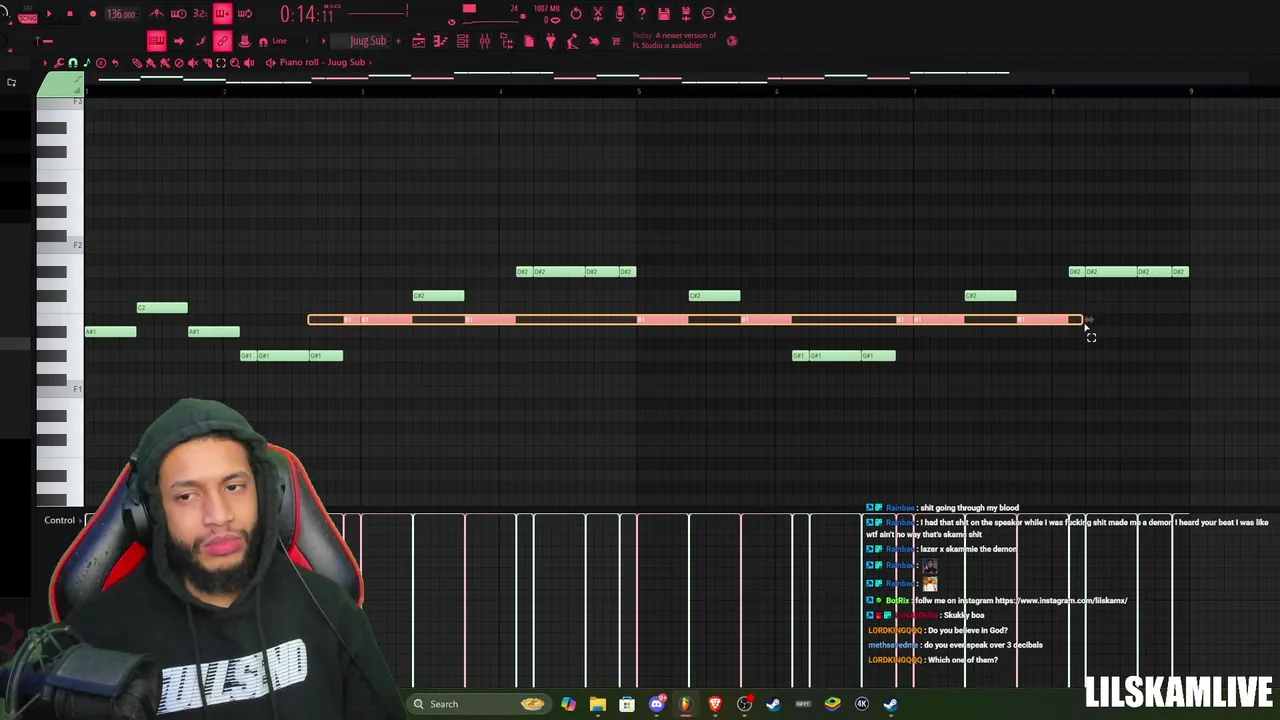Click newer version of FL Studio notice
This screenshot has width=1280, height=720.
click(674, 40)
